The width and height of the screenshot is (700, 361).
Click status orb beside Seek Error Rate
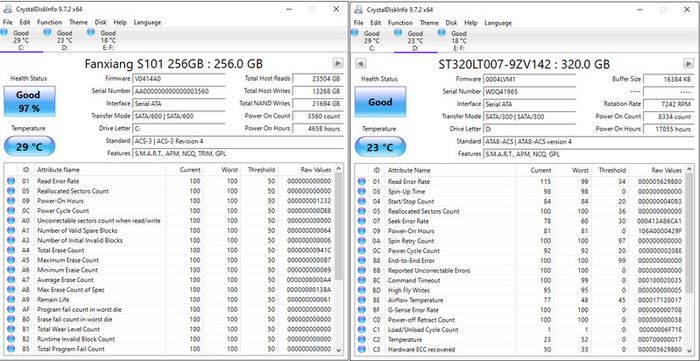pos(362,221)
